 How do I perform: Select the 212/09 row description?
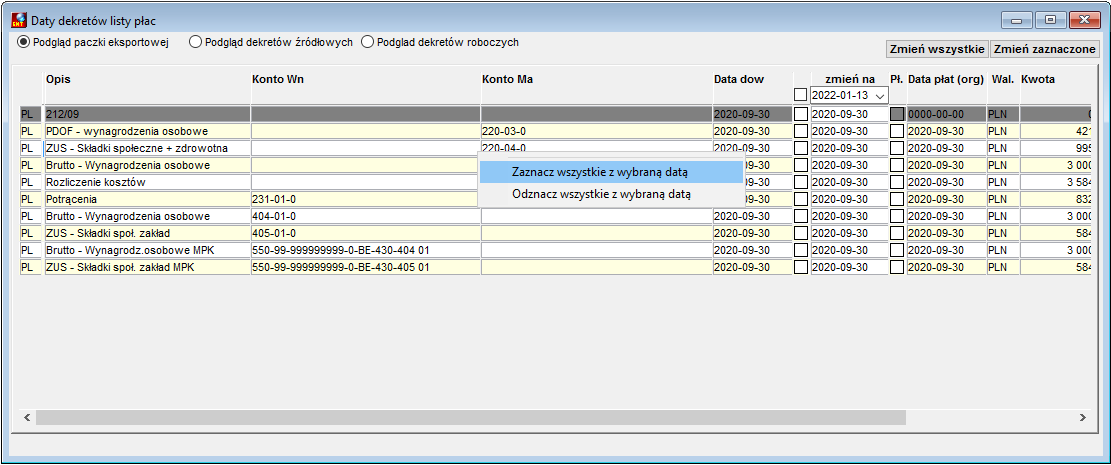pos(147,113)
